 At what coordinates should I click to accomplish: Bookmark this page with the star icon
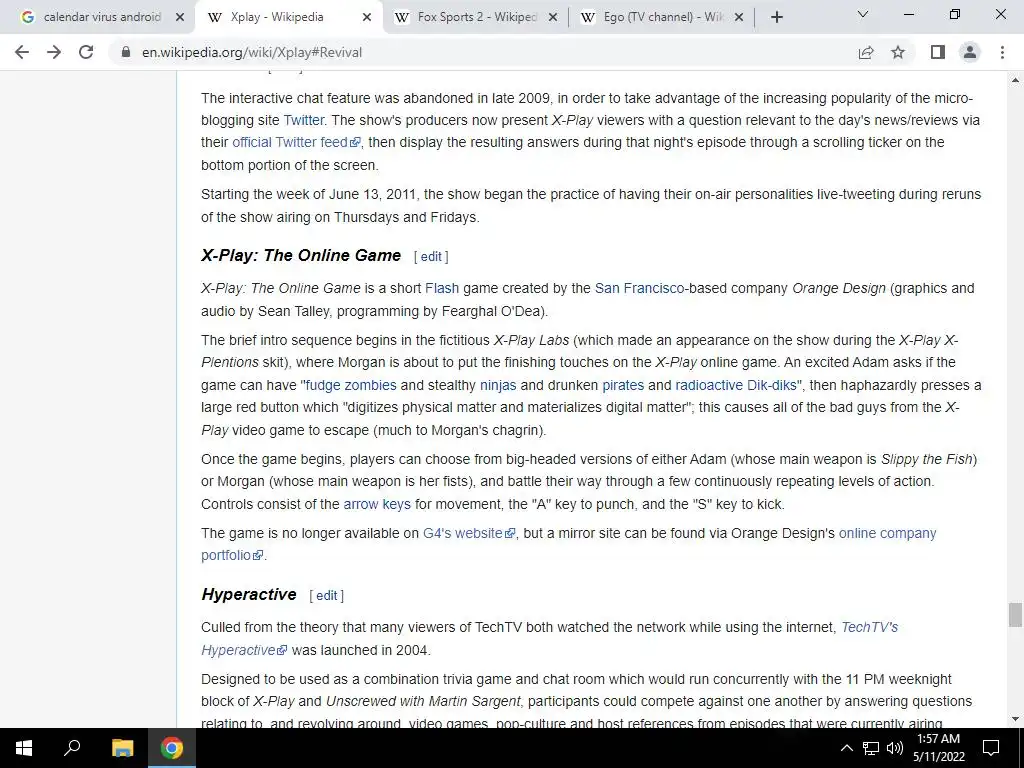click(898, 52)
